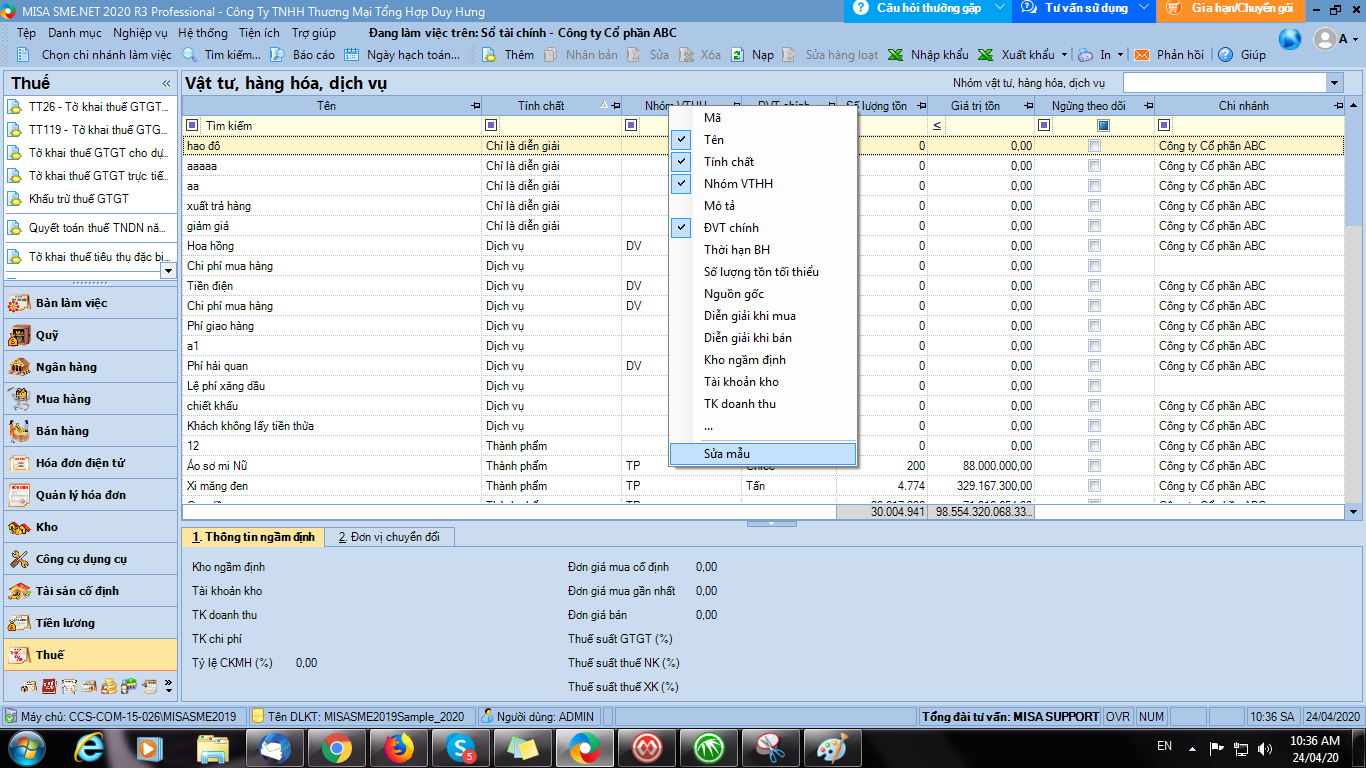Toggle Ngừng theo dõi checkbox for Tiền điện
Screen dimensions: 1366x768
[1095, 286]
